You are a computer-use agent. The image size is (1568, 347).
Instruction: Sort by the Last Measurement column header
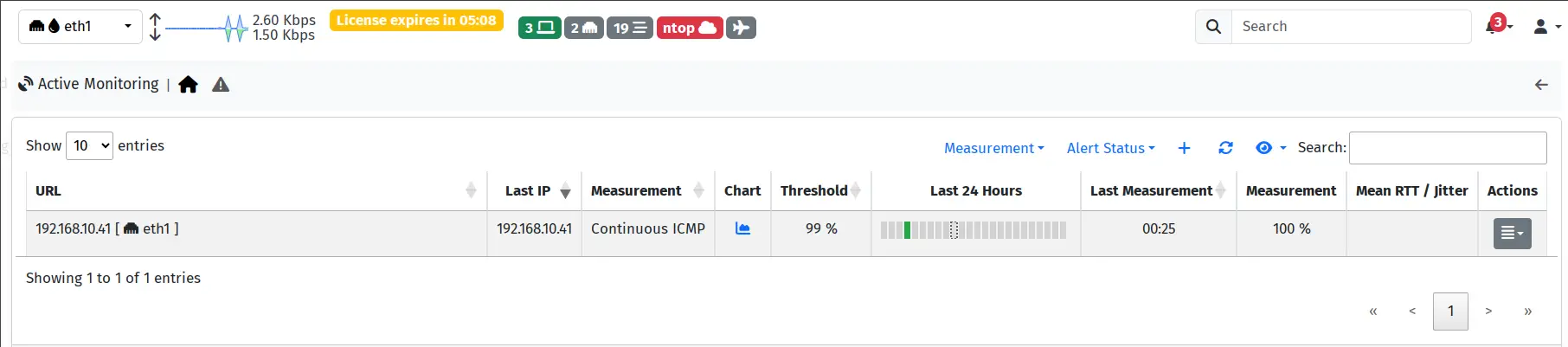[1158, 190]
